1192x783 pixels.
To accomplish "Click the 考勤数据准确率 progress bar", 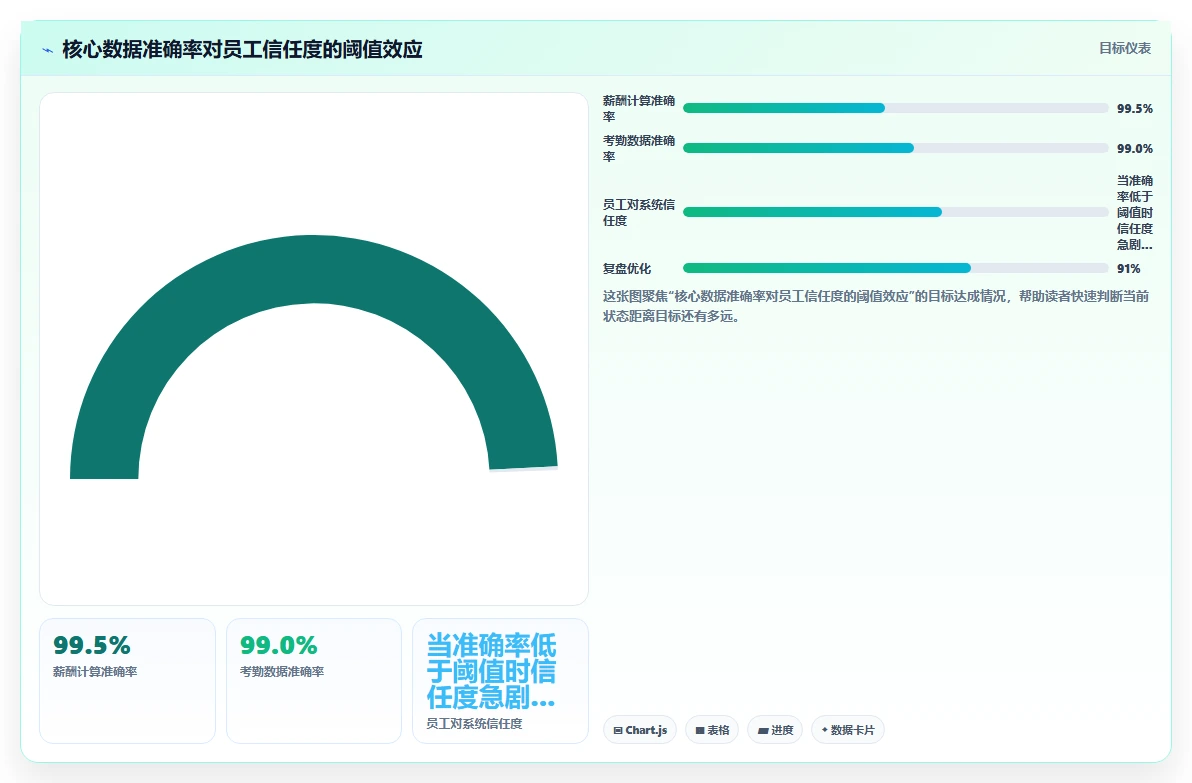I will tap(896, 148).
